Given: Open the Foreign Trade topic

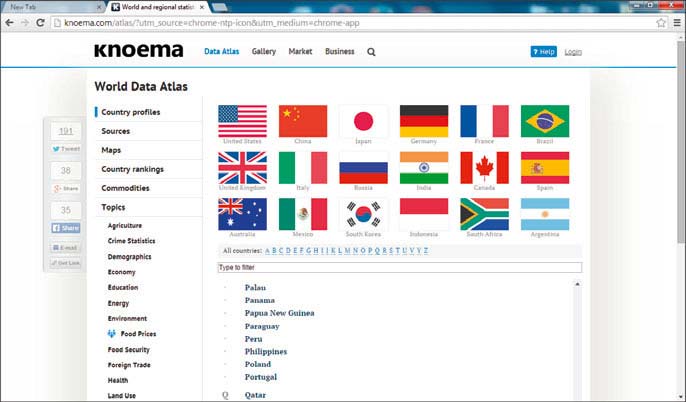Looking at the screenshot, I should click(129, 365).
